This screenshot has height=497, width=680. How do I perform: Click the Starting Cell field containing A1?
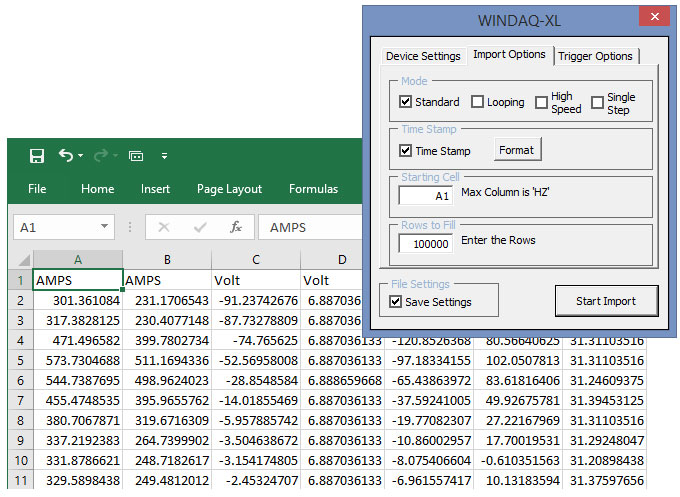click(x=425, y=196)
